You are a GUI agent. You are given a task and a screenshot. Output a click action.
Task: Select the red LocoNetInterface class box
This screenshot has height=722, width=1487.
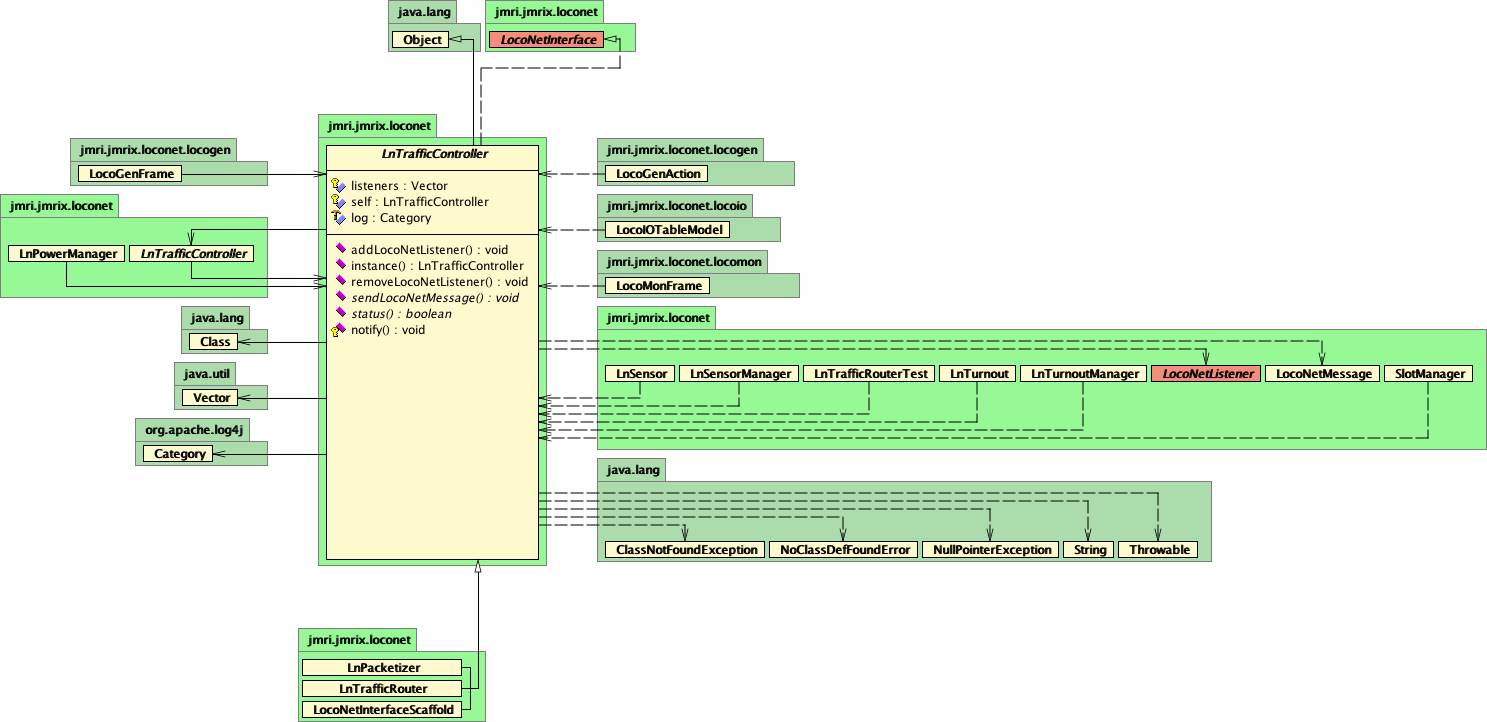[548, 38]
